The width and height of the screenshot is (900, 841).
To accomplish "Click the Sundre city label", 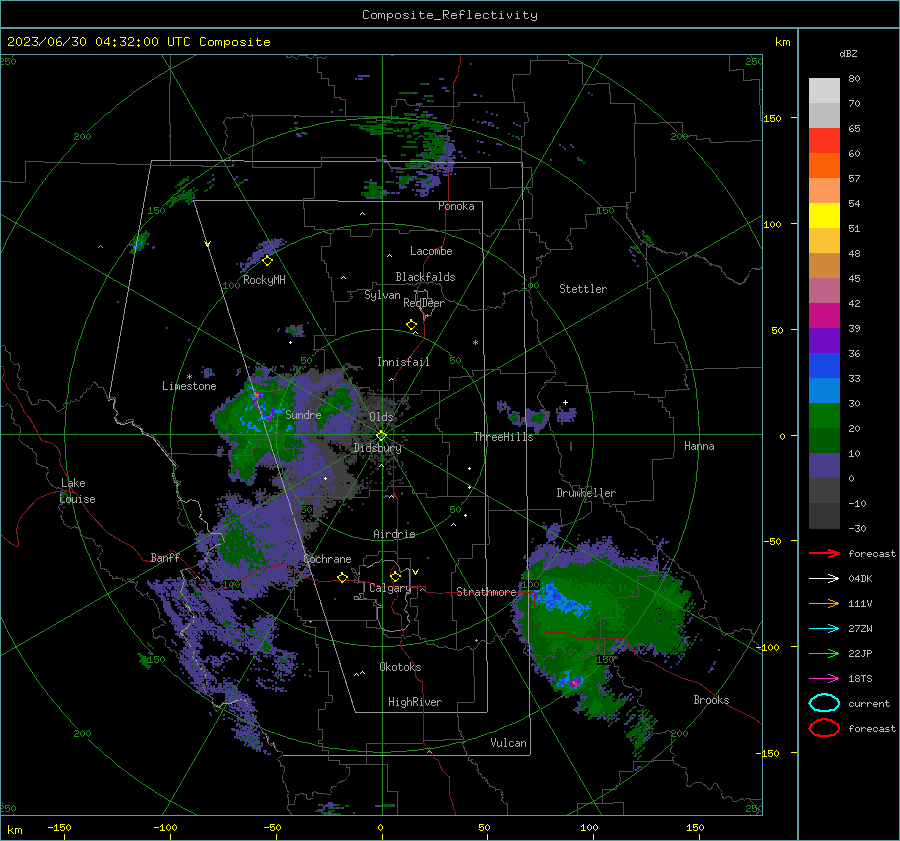I will coord(303,414).
